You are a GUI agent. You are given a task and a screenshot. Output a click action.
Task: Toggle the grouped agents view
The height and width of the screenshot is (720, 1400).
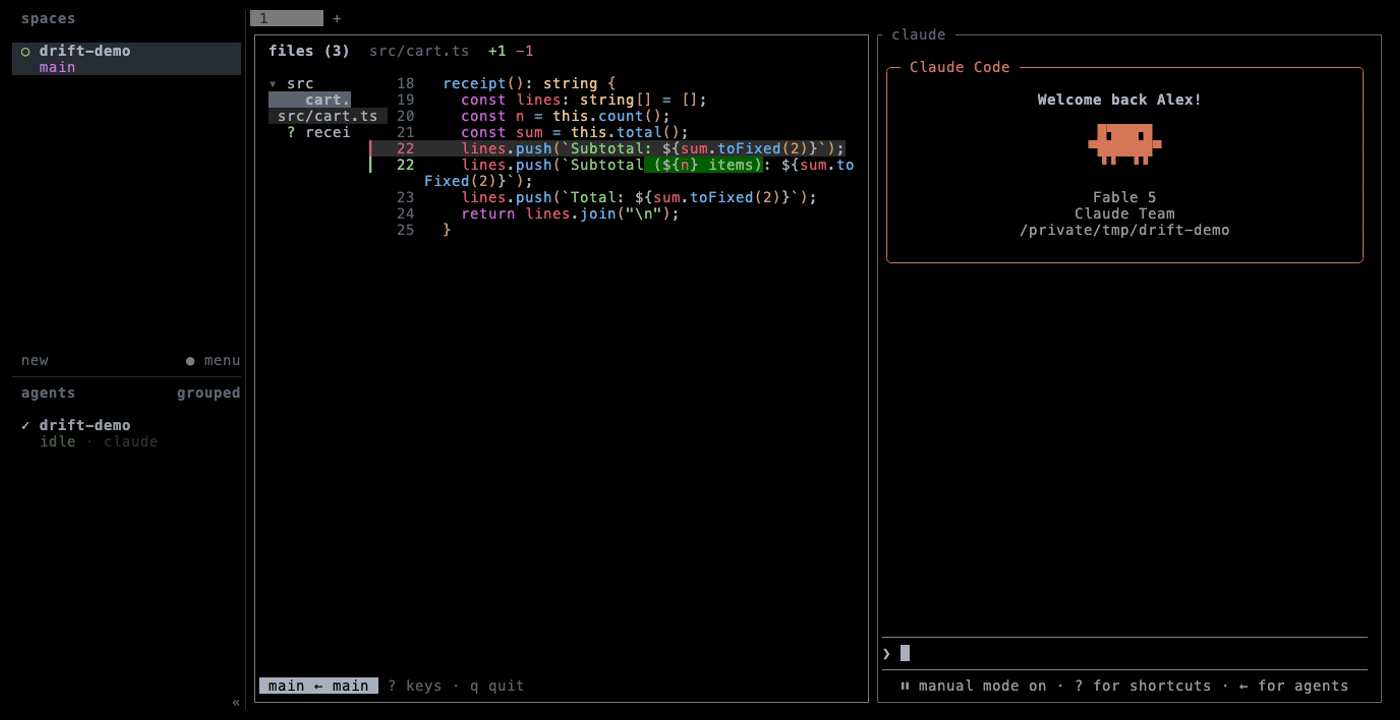point(209,393)
